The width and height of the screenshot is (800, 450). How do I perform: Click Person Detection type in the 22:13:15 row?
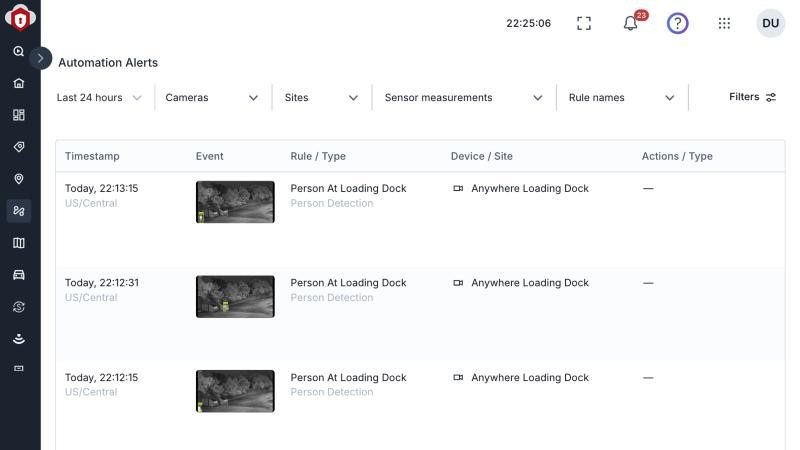click(332, 203)
